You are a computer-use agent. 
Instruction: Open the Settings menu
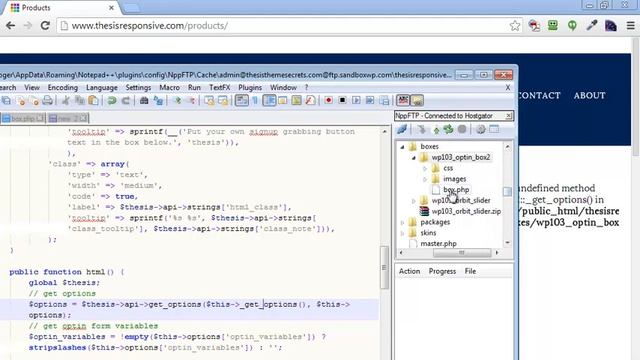click(138, 87)
